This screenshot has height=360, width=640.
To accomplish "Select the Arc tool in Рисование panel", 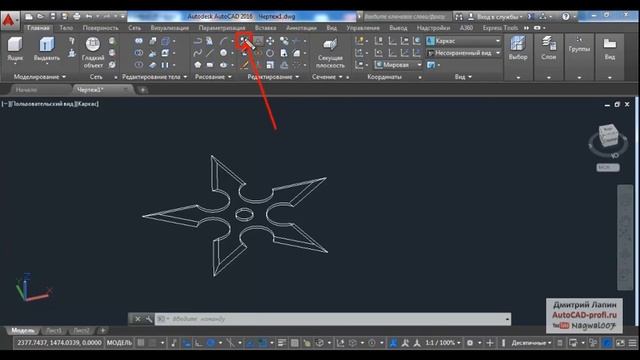I will pos(223,41).
